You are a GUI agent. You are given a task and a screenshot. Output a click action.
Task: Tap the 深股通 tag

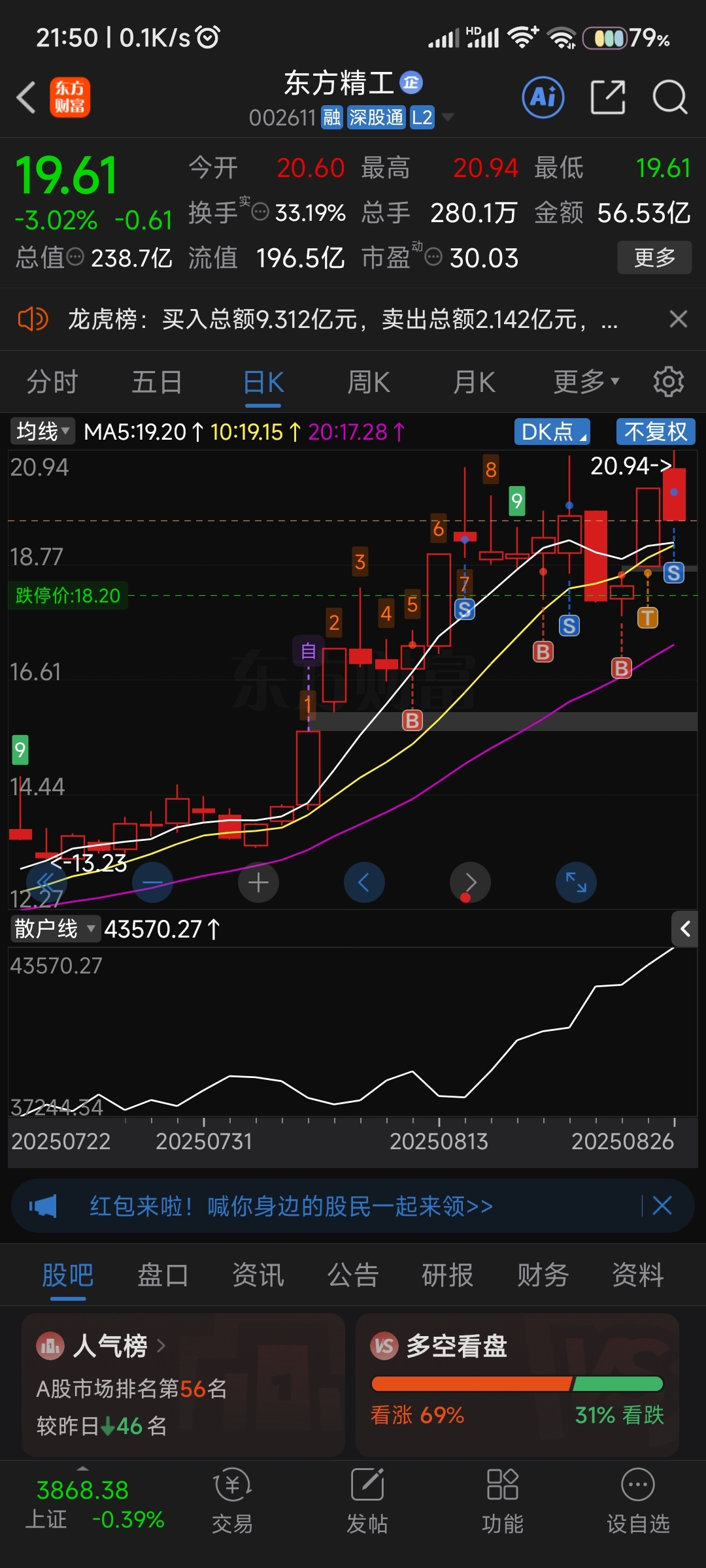pos(377,118)
